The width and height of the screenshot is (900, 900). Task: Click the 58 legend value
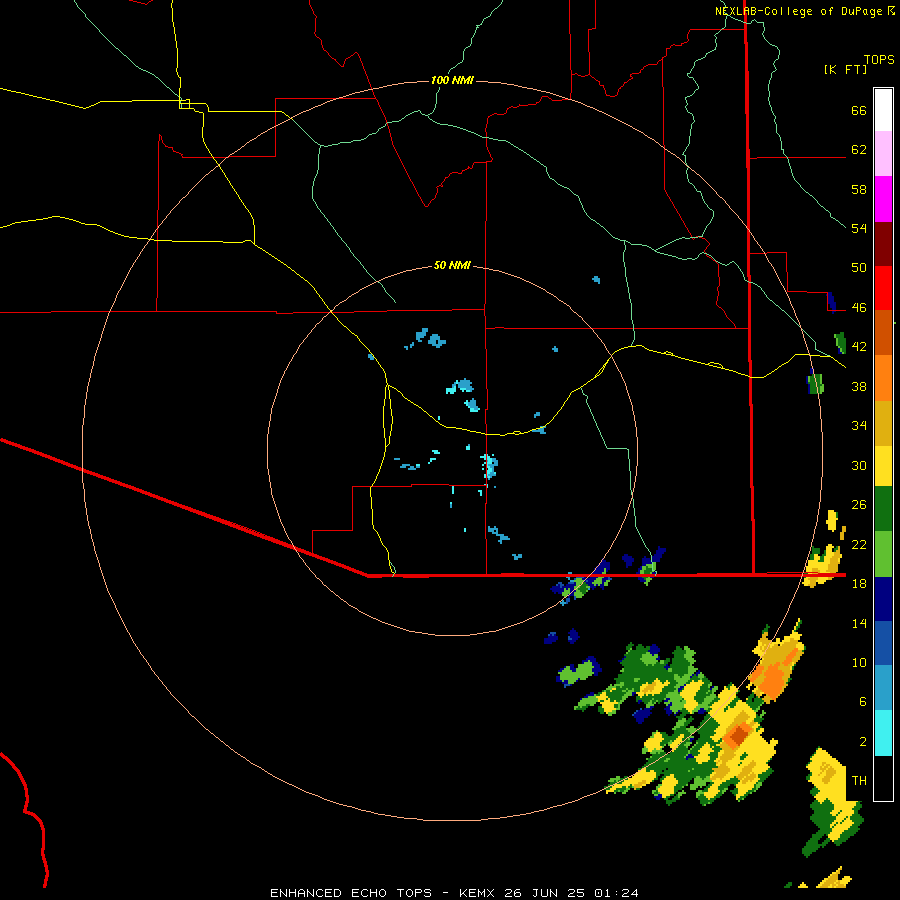tap(859, 189)
